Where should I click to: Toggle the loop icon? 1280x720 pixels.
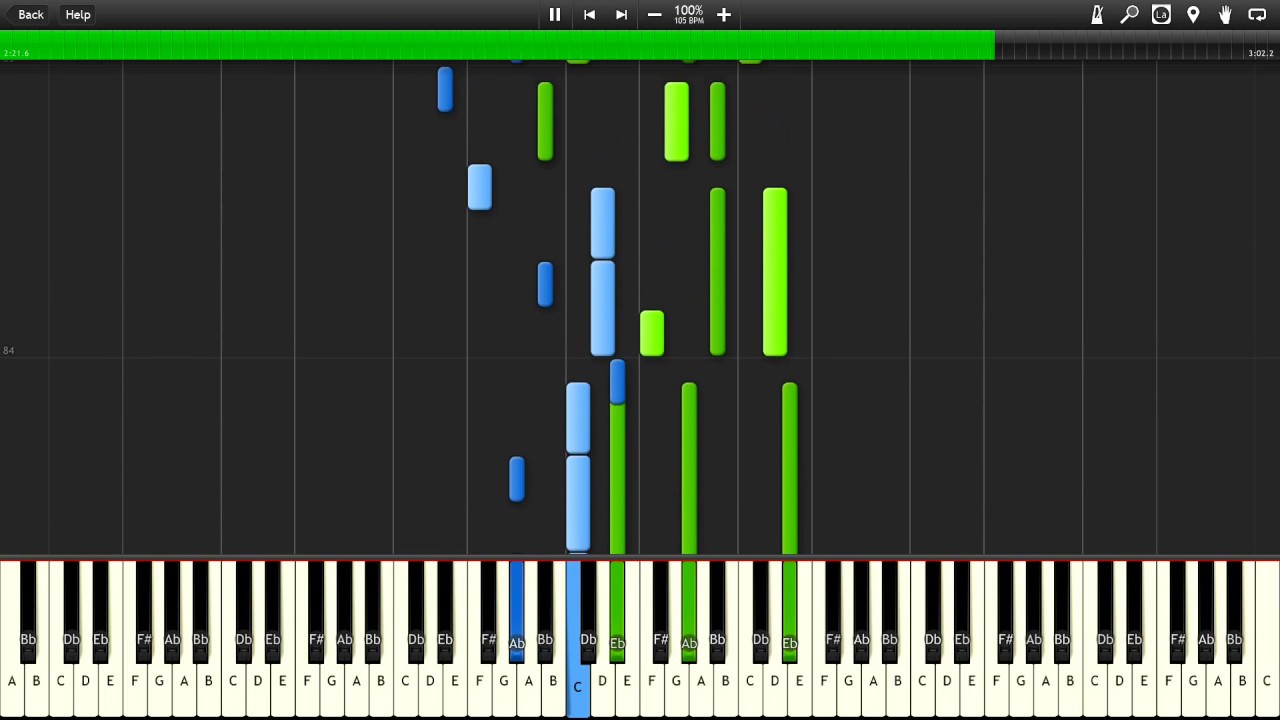[x=1257, y=14]
